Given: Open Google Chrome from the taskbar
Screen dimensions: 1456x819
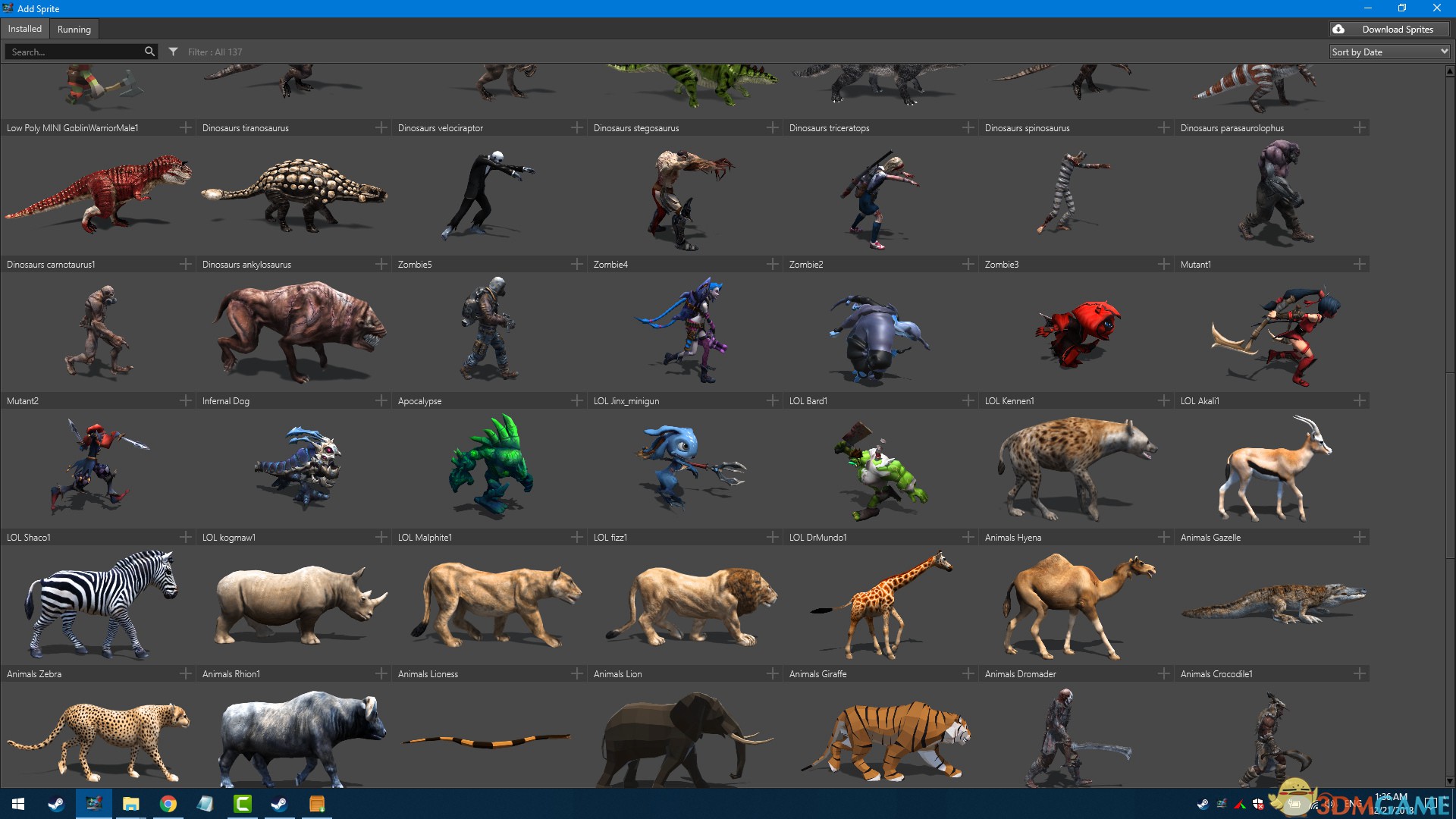Looking at the screenshot, I should click(168, 804).
